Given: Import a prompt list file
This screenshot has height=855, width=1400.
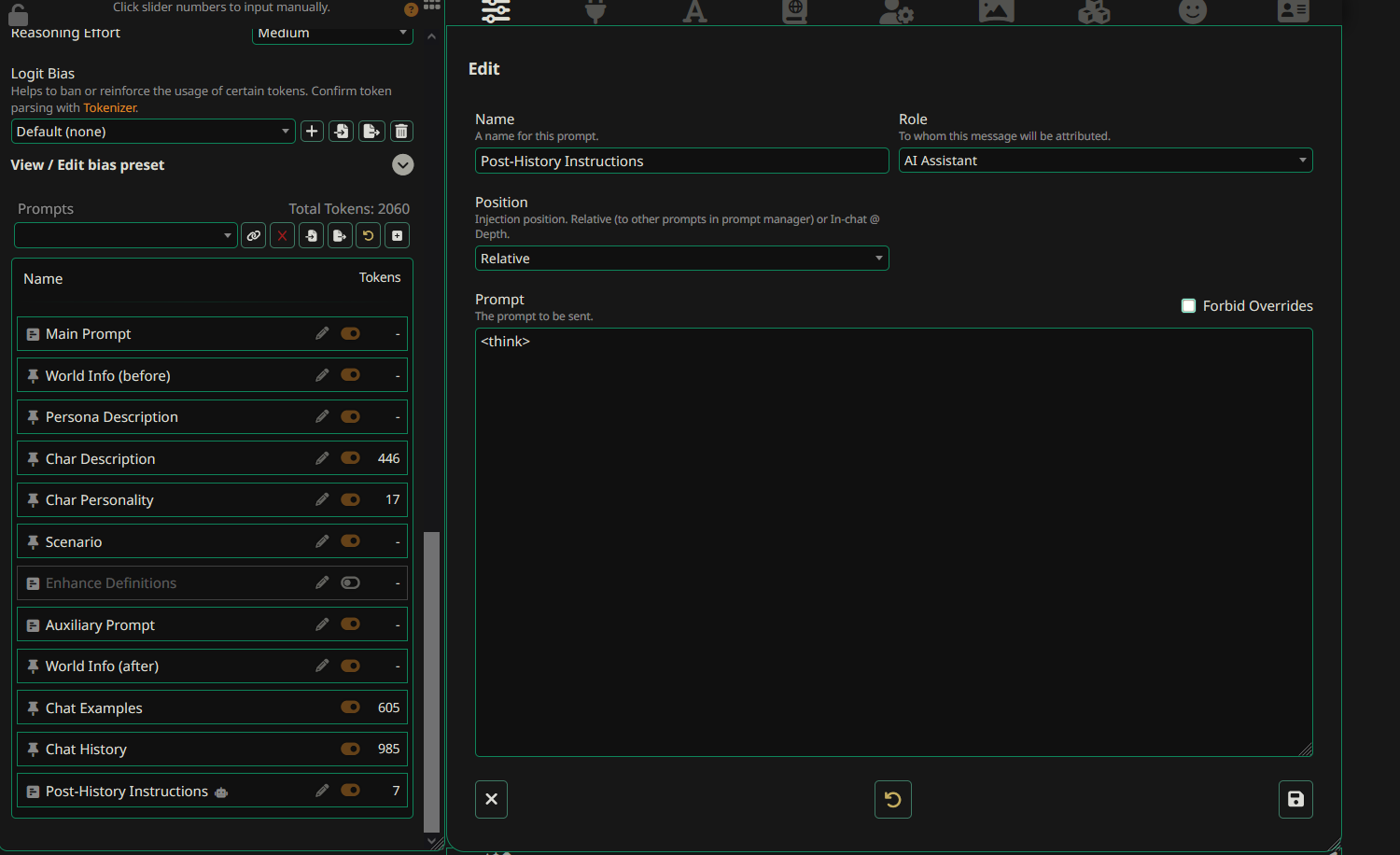Looking at the screenshot, I should click(311, 235).
